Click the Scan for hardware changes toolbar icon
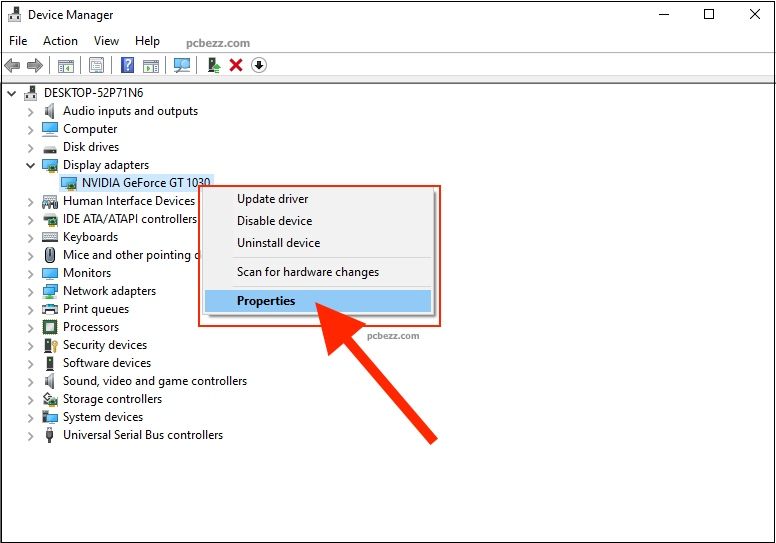776x543 pixels. pos(182,65)
